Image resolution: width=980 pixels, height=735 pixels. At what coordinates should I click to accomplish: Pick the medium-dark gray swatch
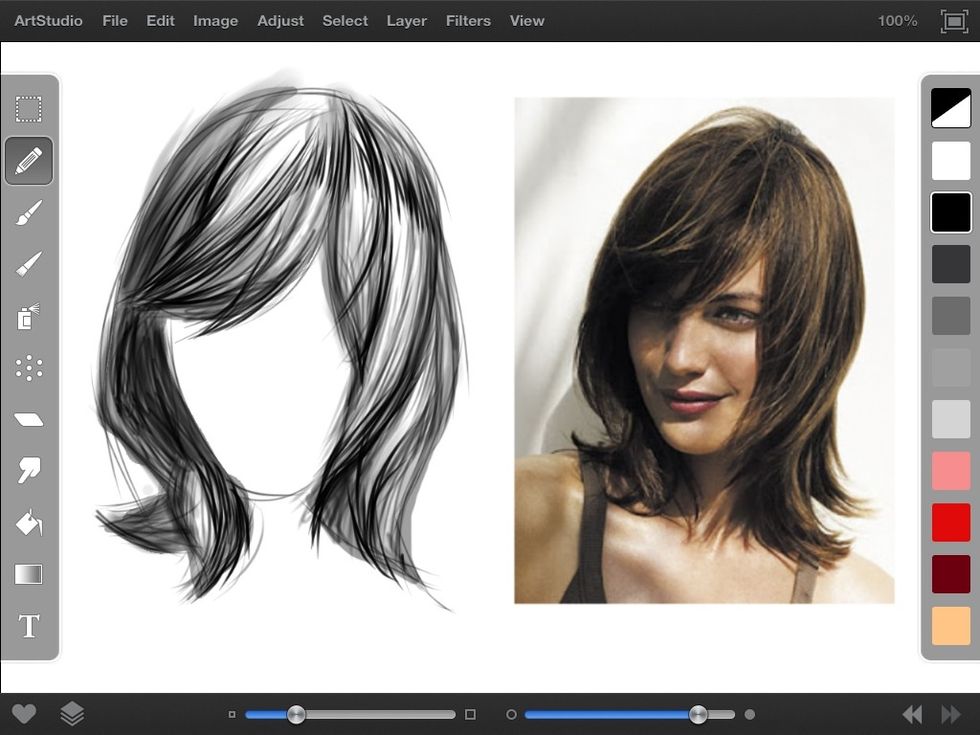(951, 316)
